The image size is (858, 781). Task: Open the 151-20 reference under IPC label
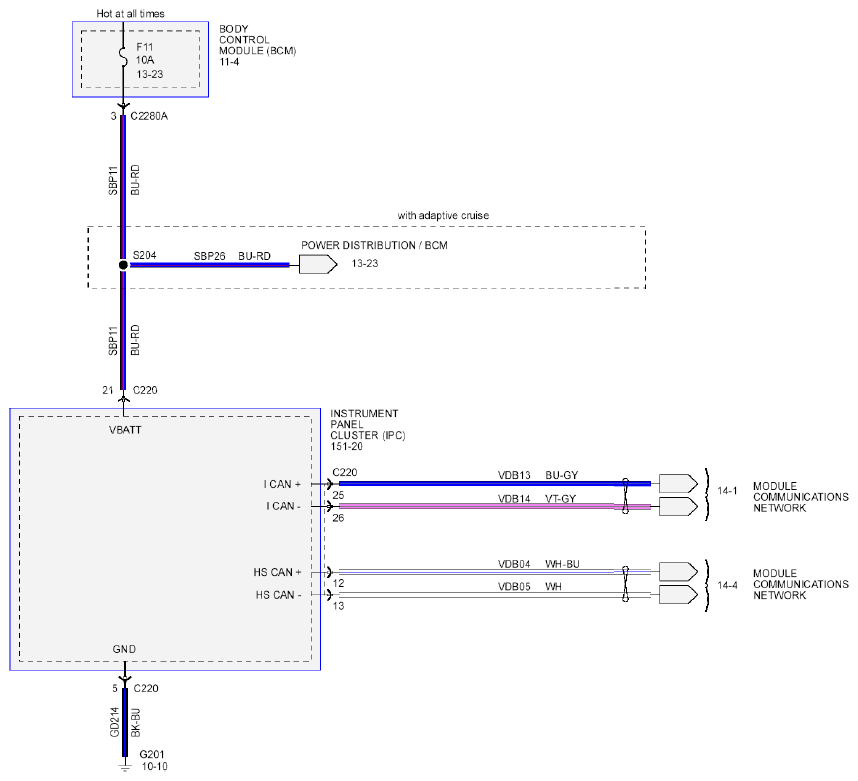point(346,446)
